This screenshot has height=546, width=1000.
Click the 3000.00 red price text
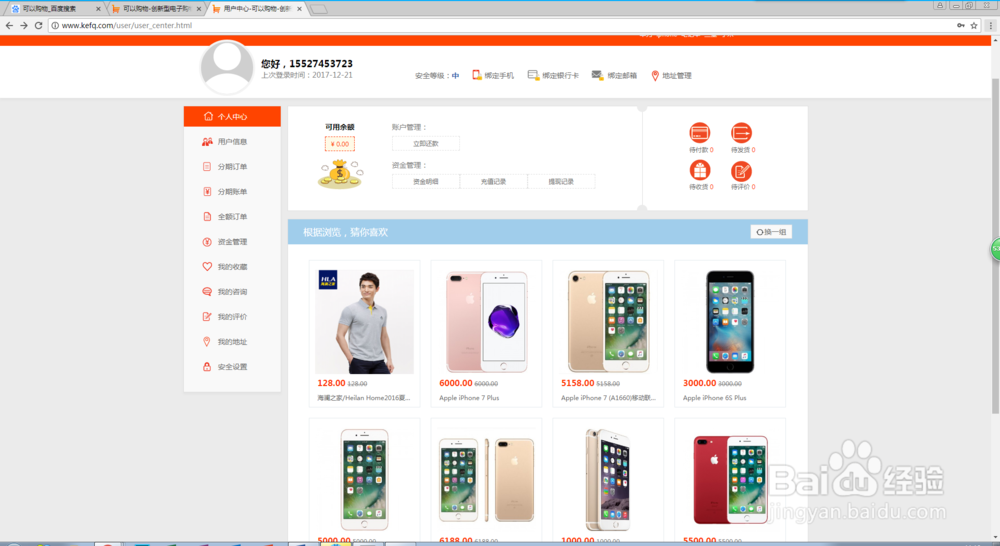[699, 383]
